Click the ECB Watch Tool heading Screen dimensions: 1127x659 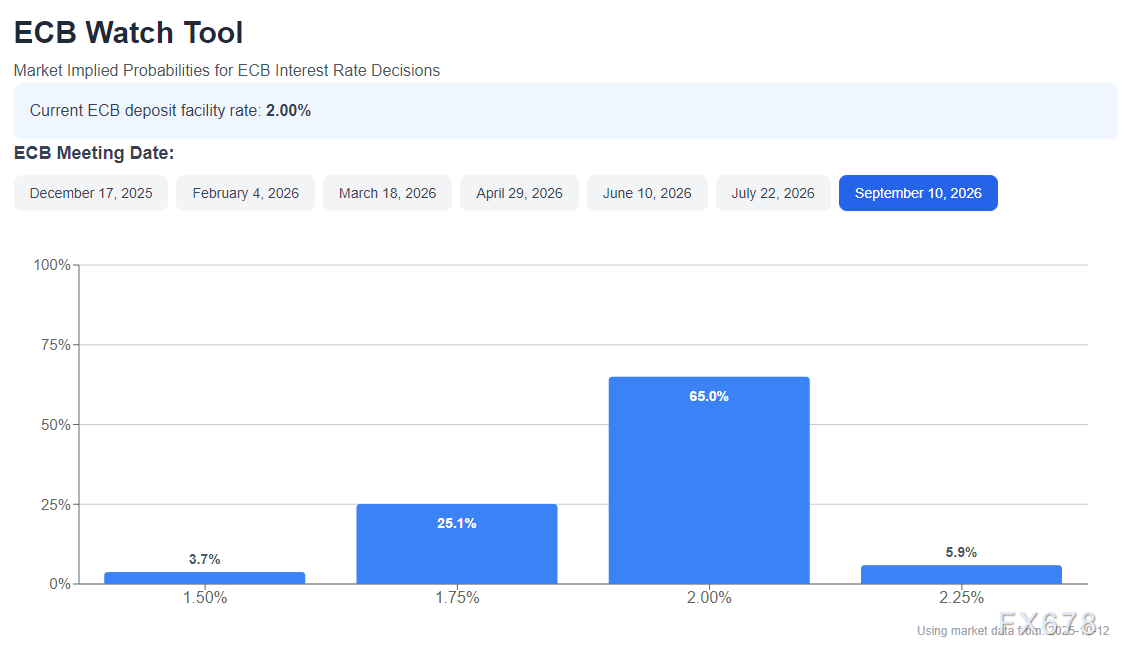[128, 32]
